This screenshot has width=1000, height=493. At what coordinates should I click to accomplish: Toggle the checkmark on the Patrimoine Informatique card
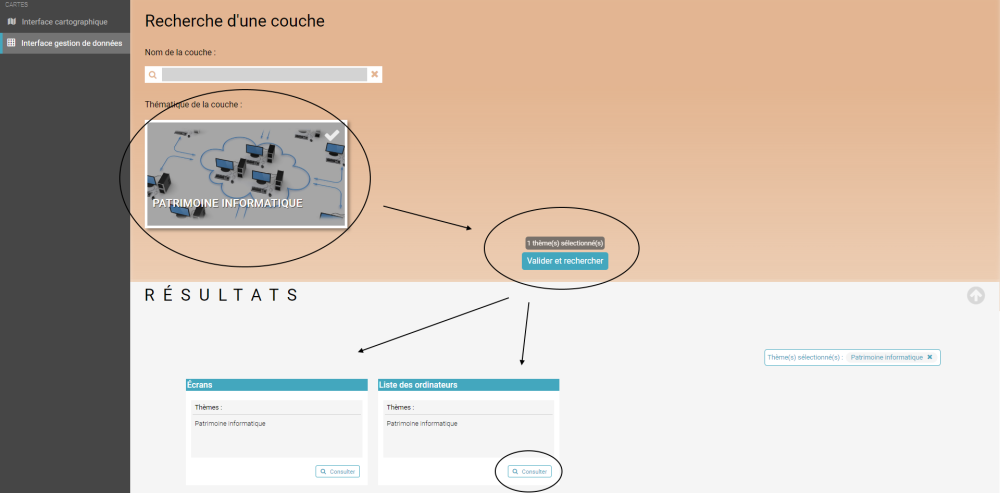(332, 135)
